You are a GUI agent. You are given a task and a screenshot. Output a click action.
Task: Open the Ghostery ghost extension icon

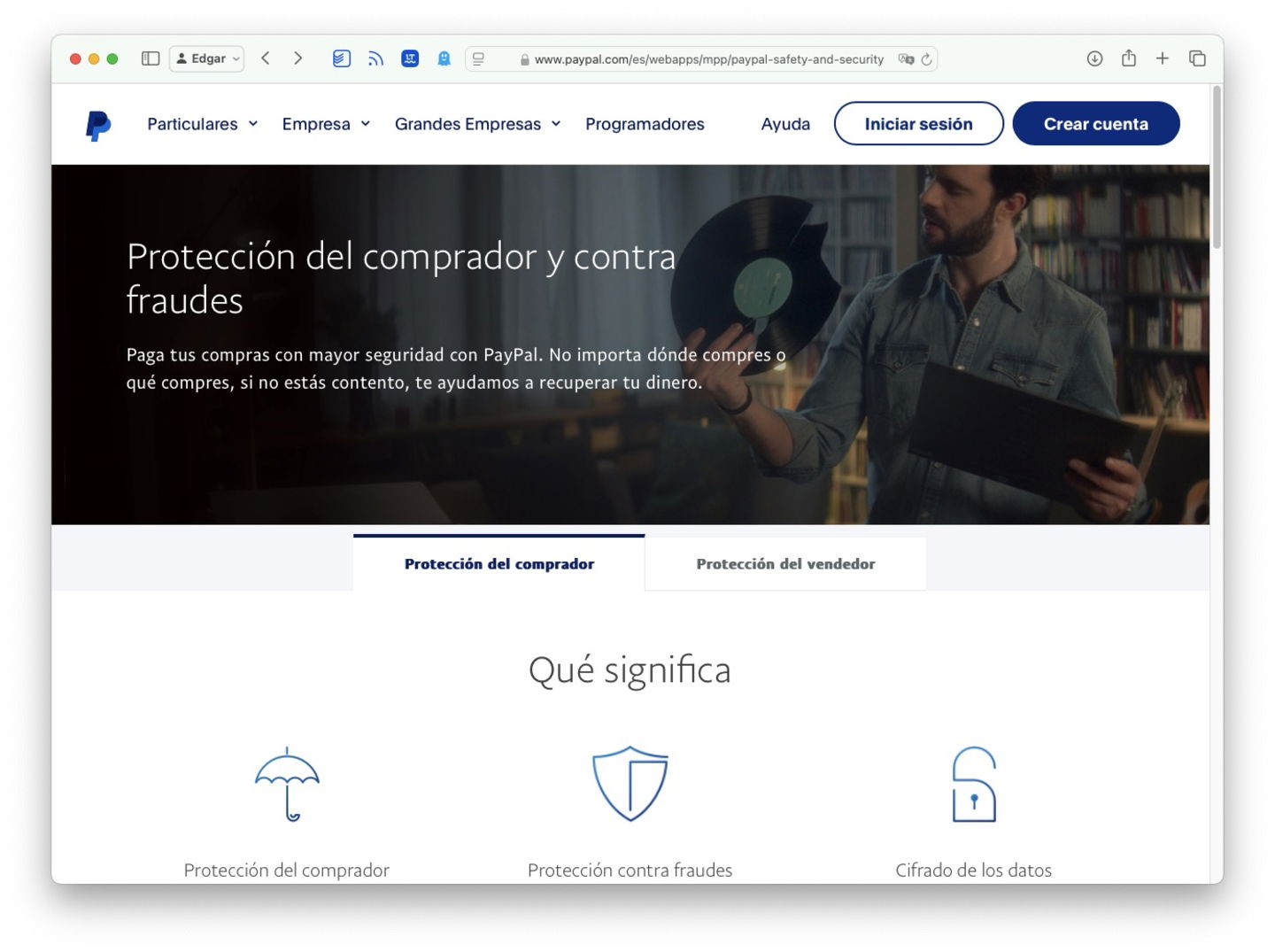444,58
